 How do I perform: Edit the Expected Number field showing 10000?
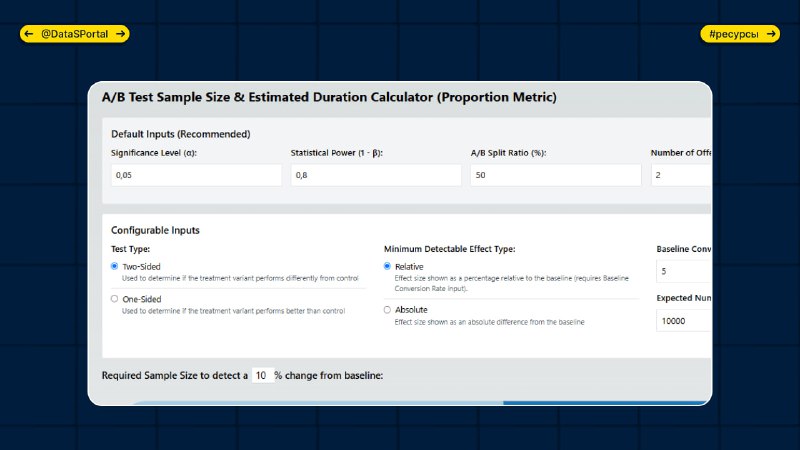[x=684, y=321]
